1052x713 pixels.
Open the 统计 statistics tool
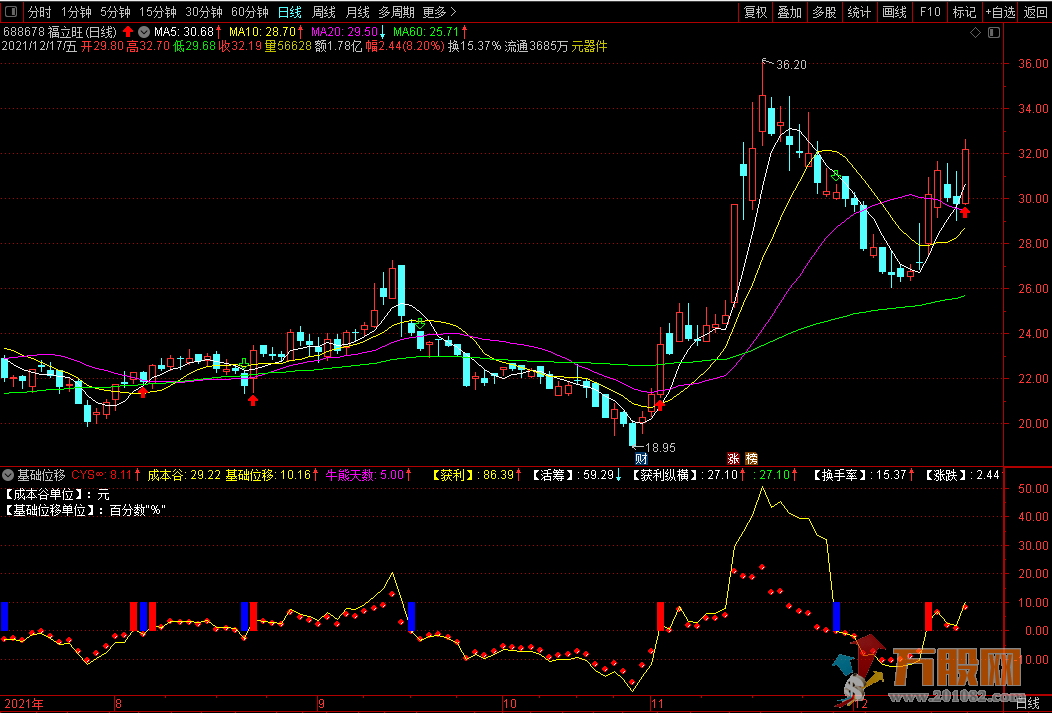(x=859, y=12)
